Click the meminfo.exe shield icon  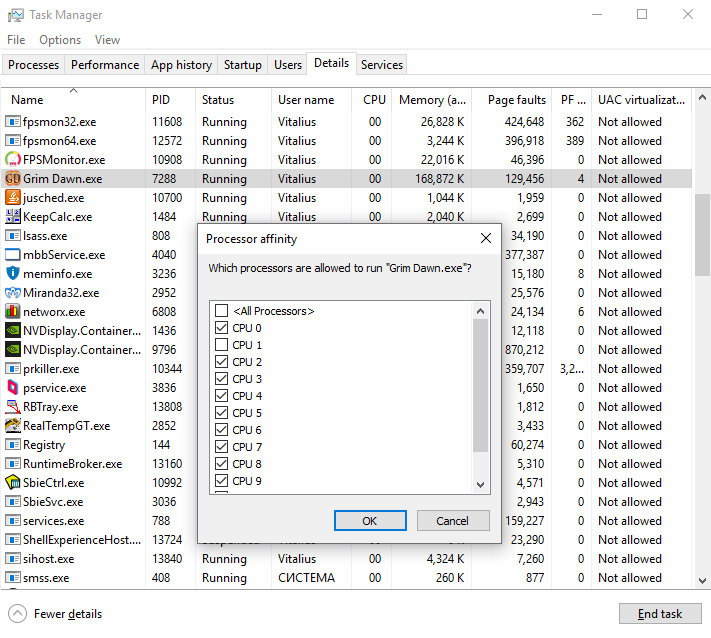[13, 273]
